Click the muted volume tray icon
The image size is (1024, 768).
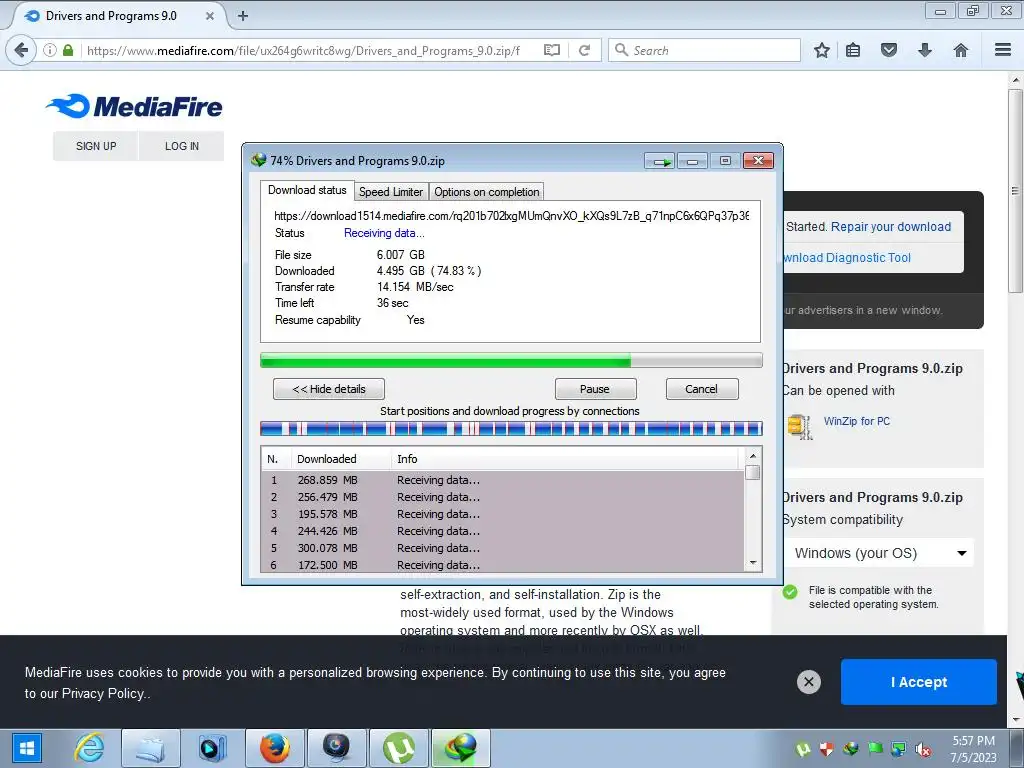[x=923, y=749]
